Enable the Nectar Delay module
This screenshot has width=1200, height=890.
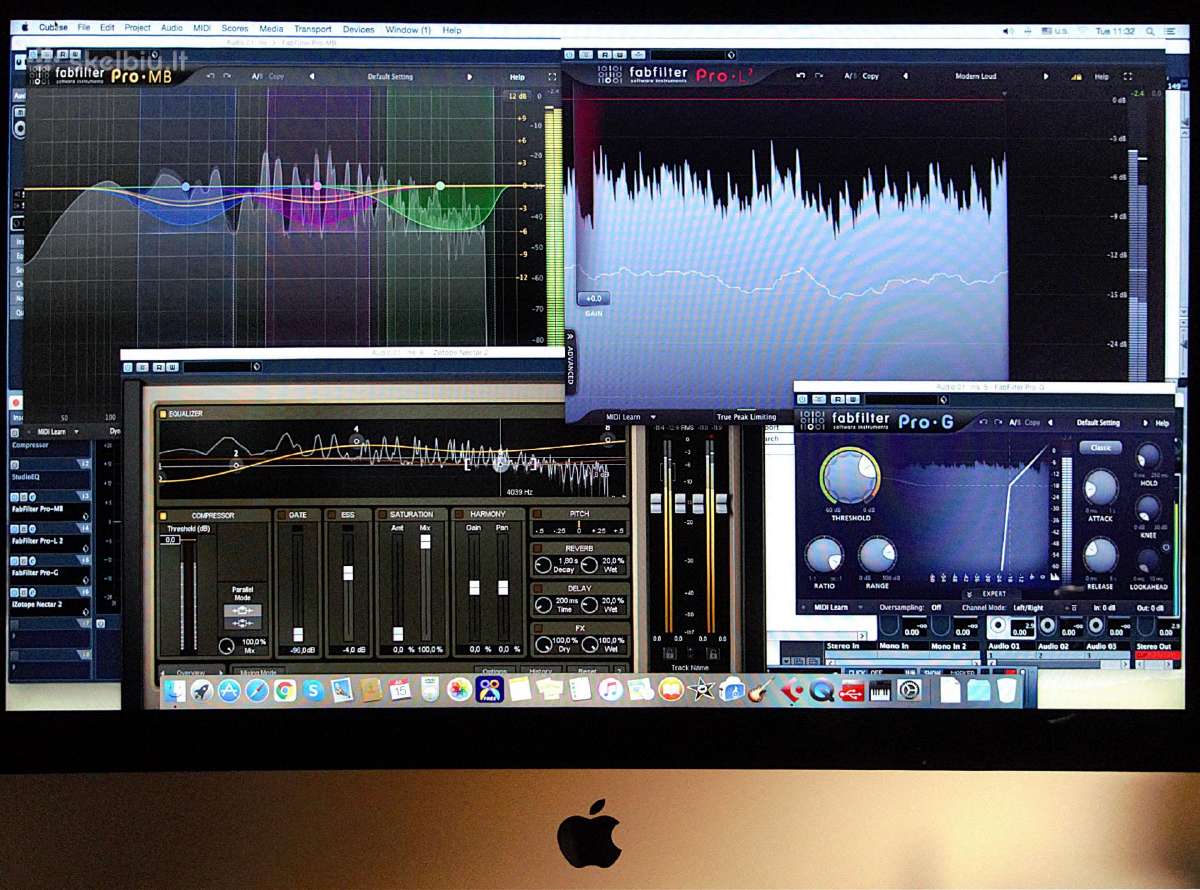click(537, 589)
